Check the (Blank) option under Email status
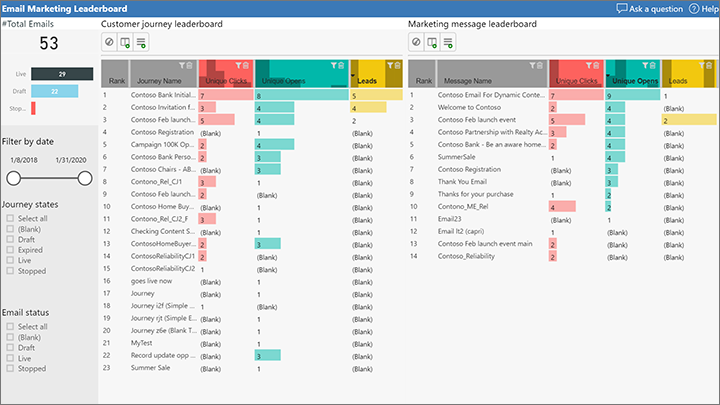The image size is (720, 405). point(10,337)
